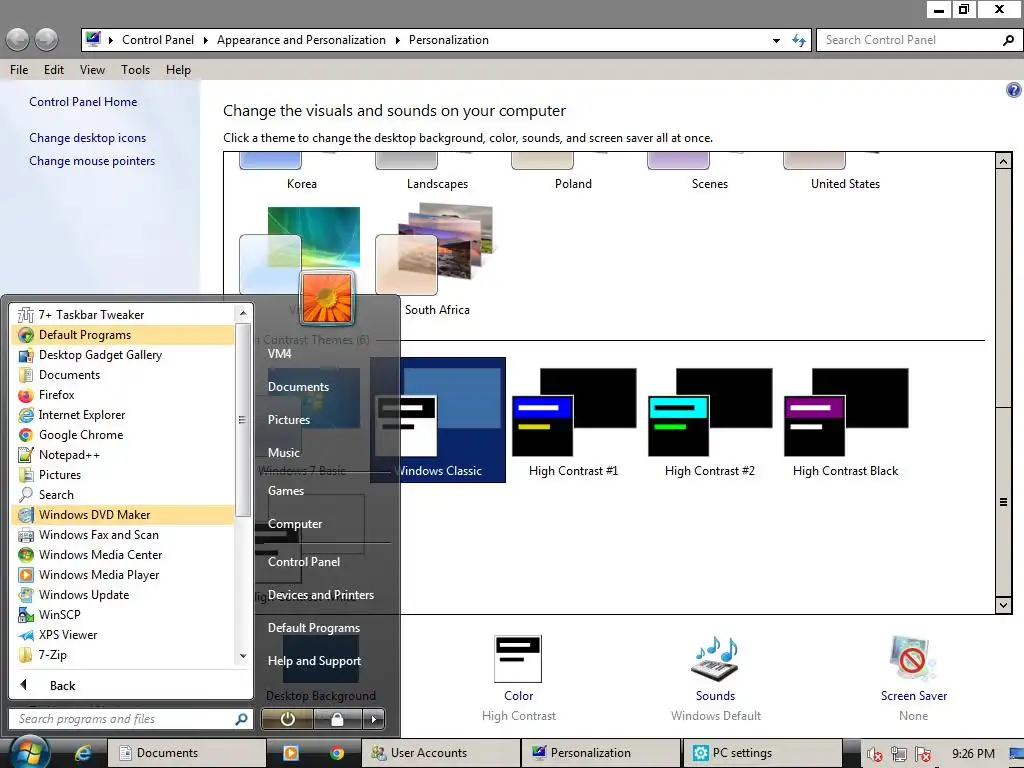Click the muted volume tray icon
Screen dimensions: 1024x768
(x=874, y=754)
